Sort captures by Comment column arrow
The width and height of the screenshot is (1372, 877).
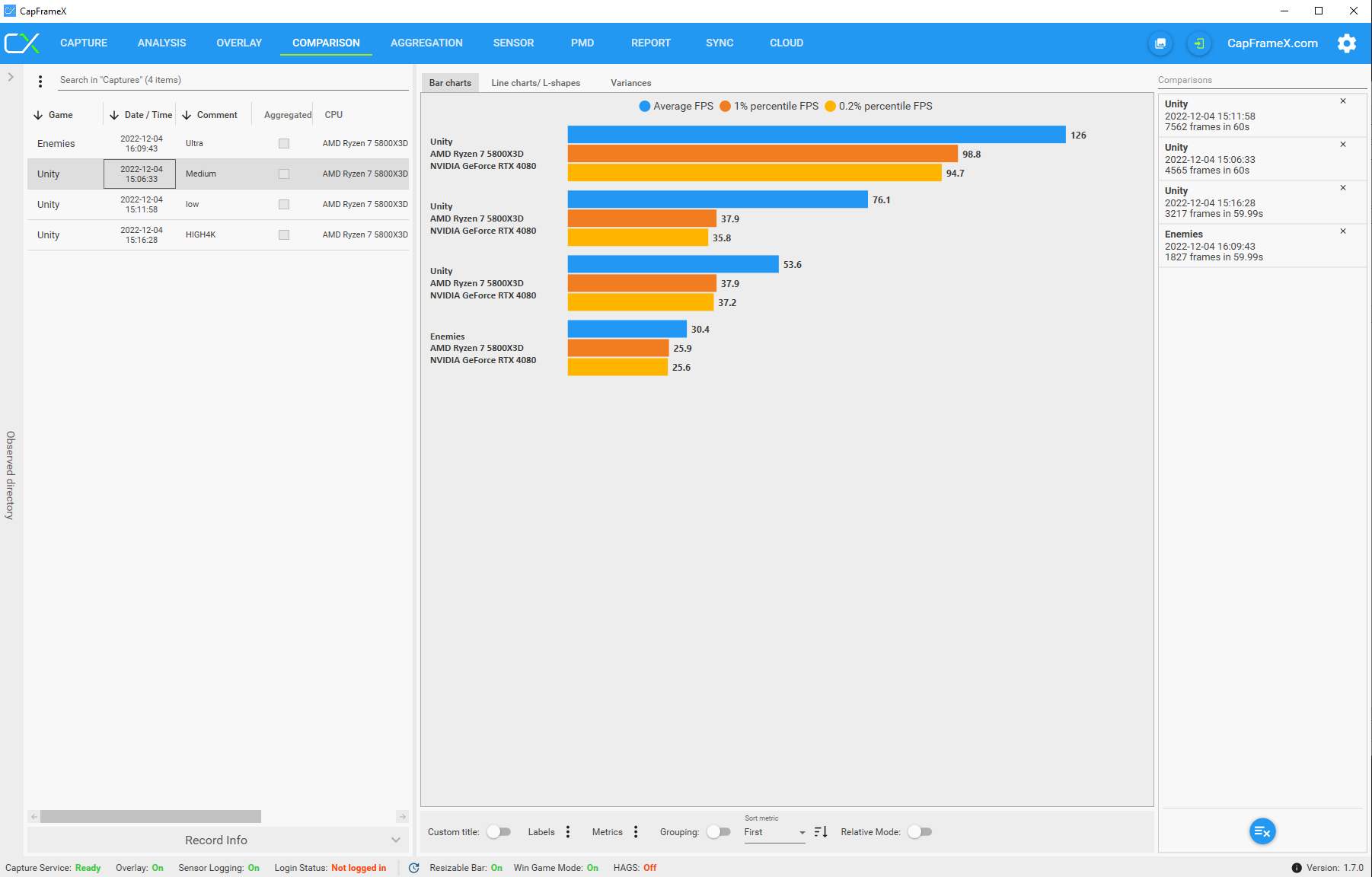point(187,115)
